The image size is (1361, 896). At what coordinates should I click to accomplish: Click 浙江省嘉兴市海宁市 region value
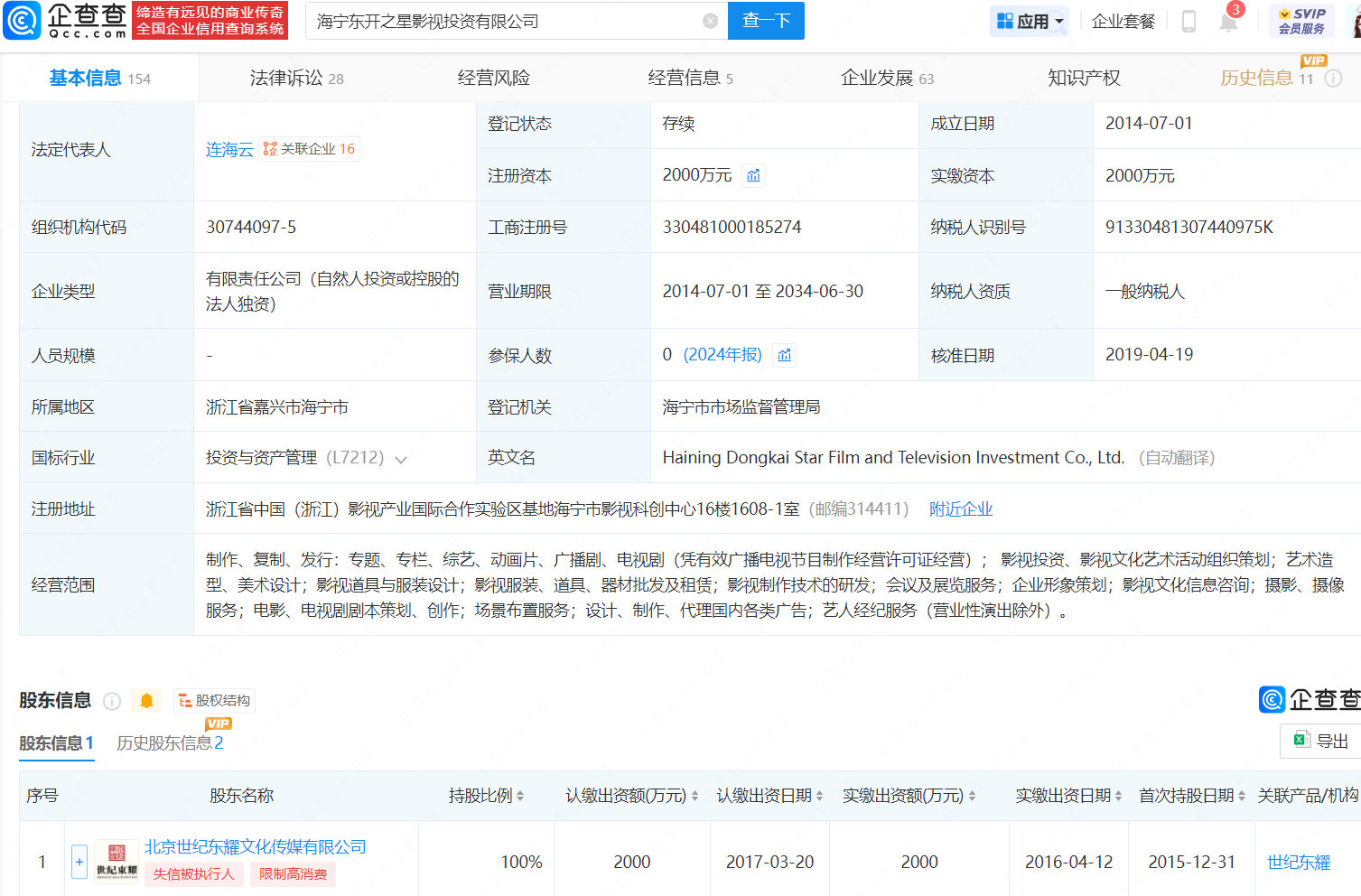click(x=277, y=407)
